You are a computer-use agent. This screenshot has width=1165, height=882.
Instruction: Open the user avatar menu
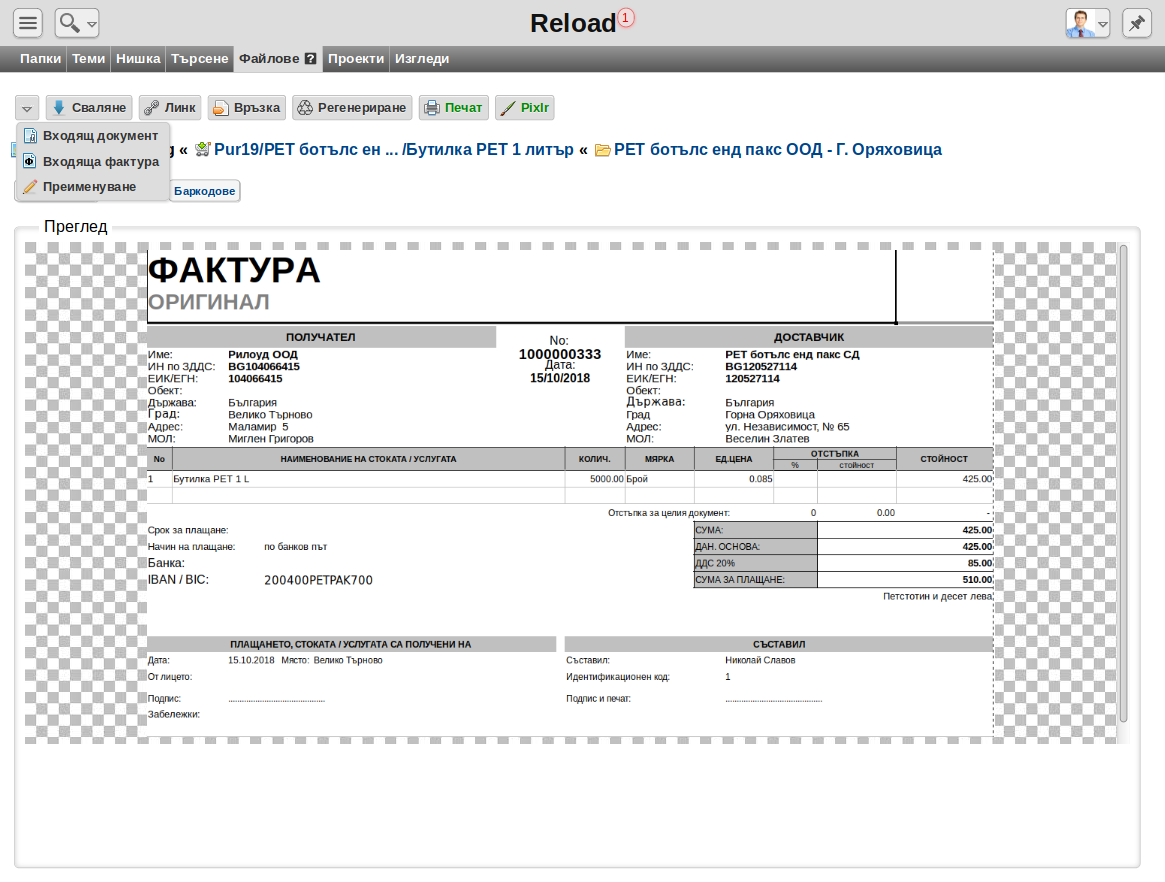(x=1087, y=23)
